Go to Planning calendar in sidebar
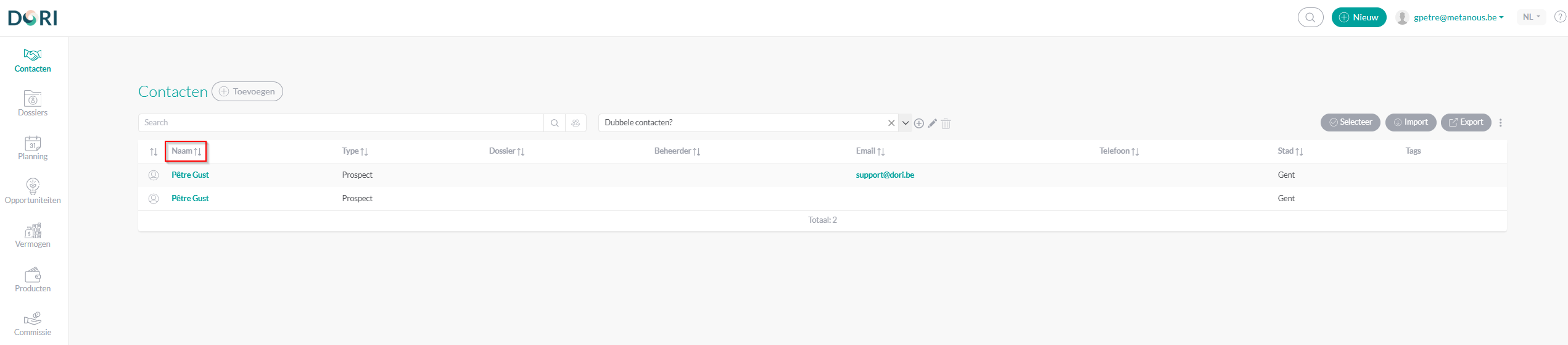Screen dimensions: 1568x345 coord(33,148)
